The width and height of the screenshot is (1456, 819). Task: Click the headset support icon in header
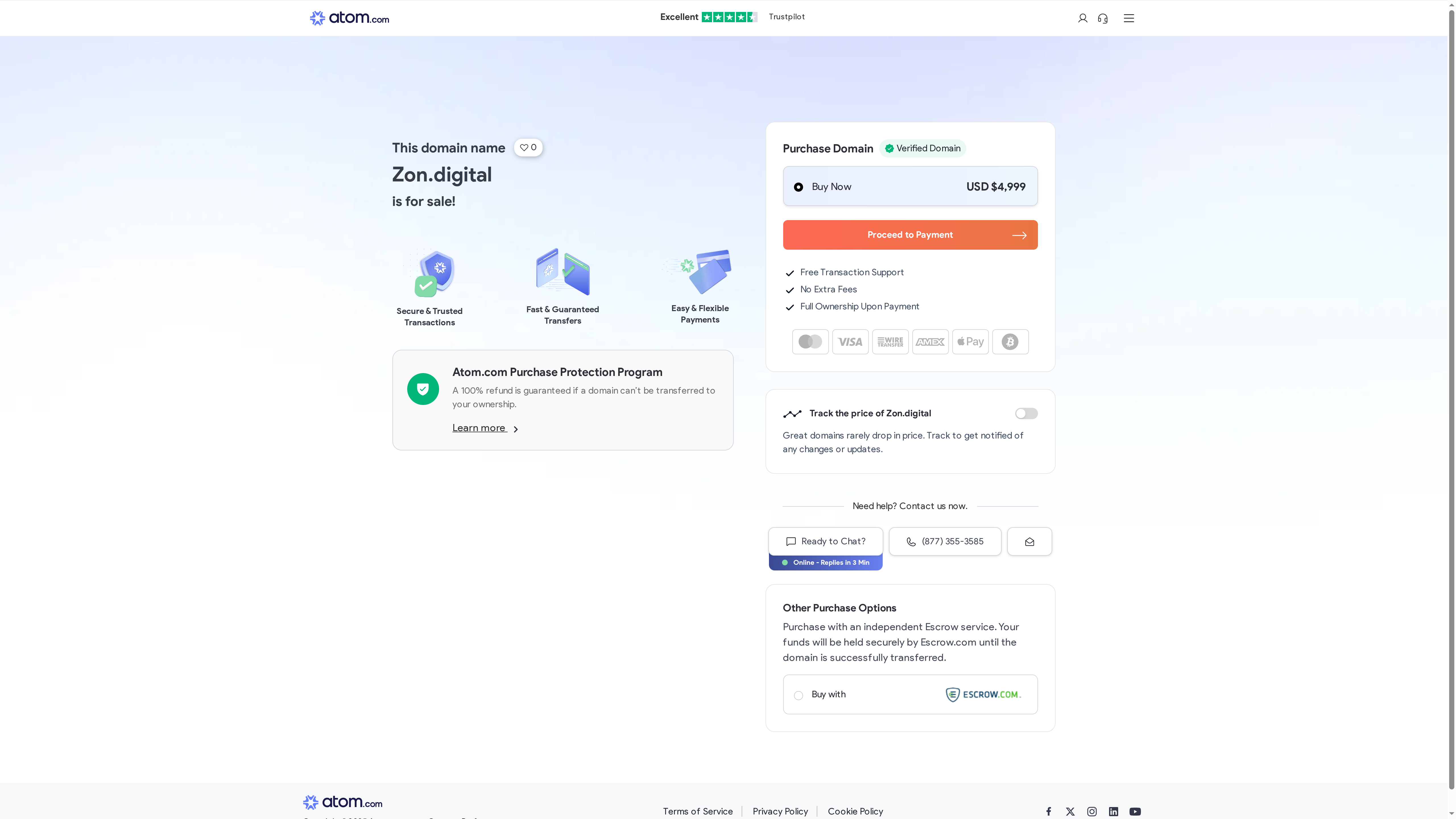pos(1103,18)
